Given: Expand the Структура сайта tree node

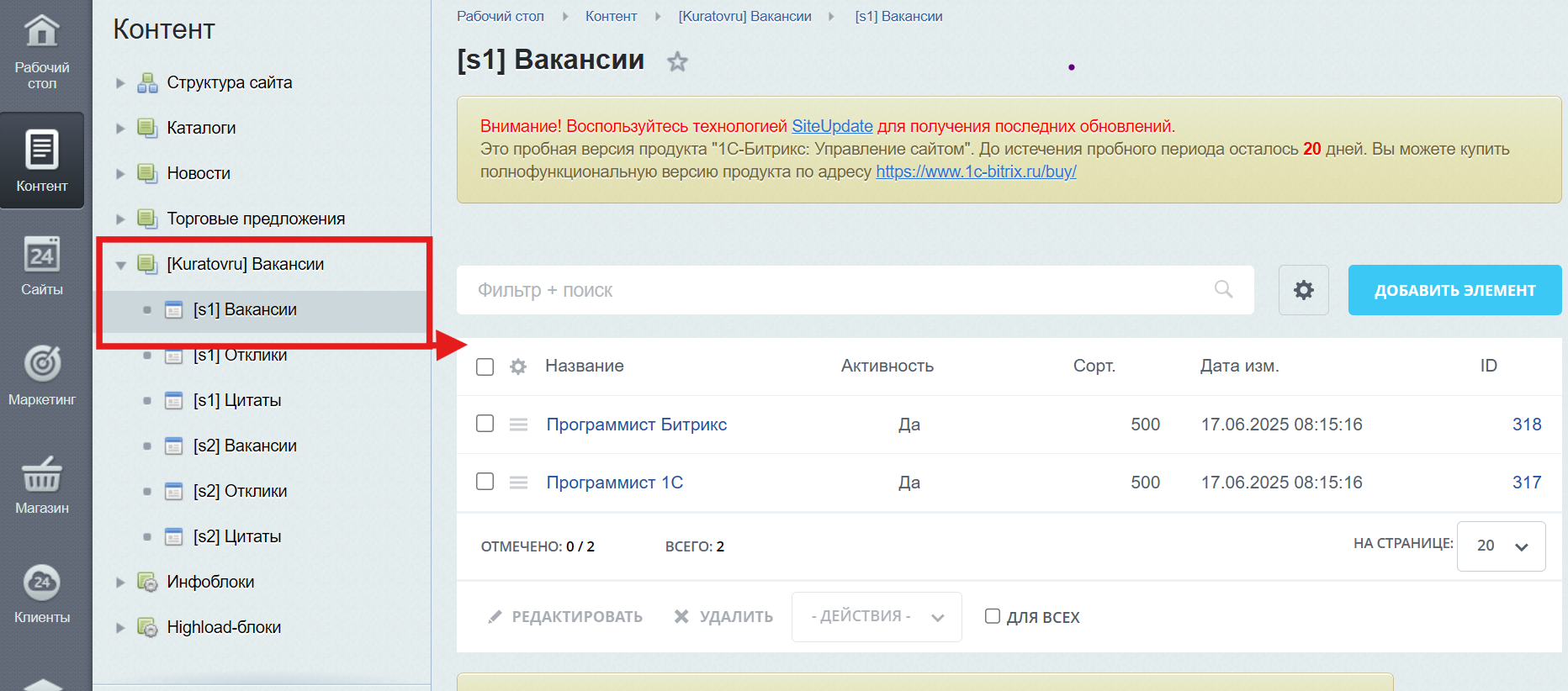Looking at the screenshot, I should click(x=120, y=83).
